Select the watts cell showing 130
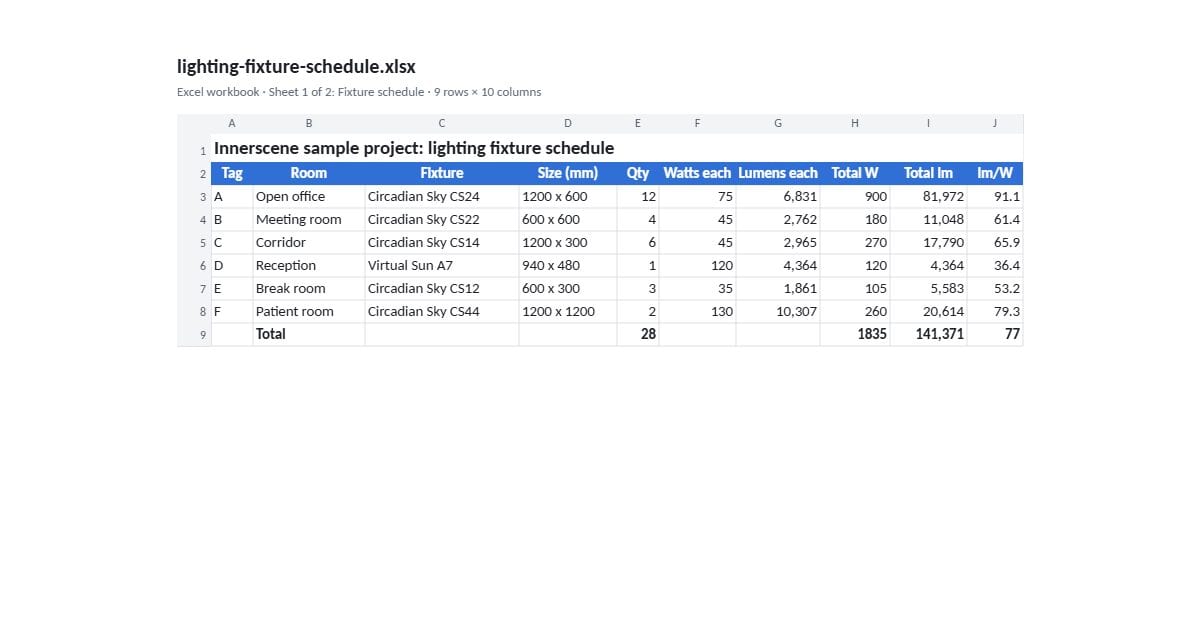The width and height of the screenshot is (1200, 630). tap(697, 312)
